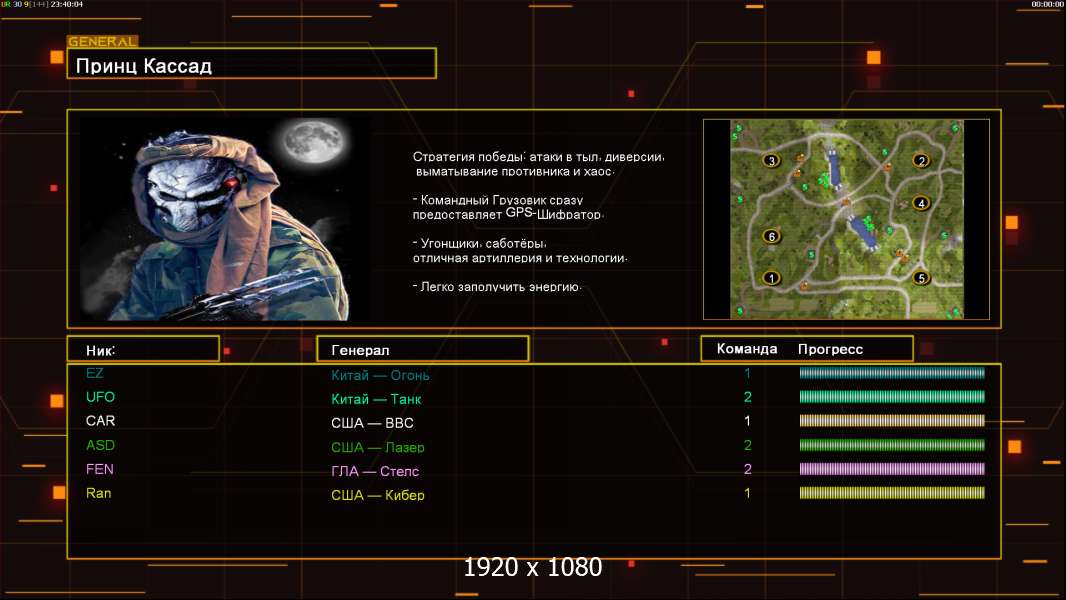The height and width of the screenshot is (600, 1066).
Task: Click start position marker 6 on the map
Action: 771,236
